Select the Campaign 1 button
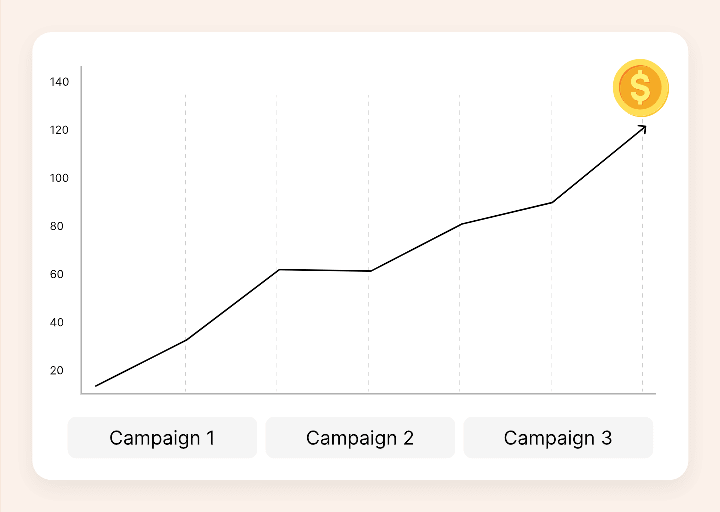This screenshot has height=512, width=720. (162, 438)
